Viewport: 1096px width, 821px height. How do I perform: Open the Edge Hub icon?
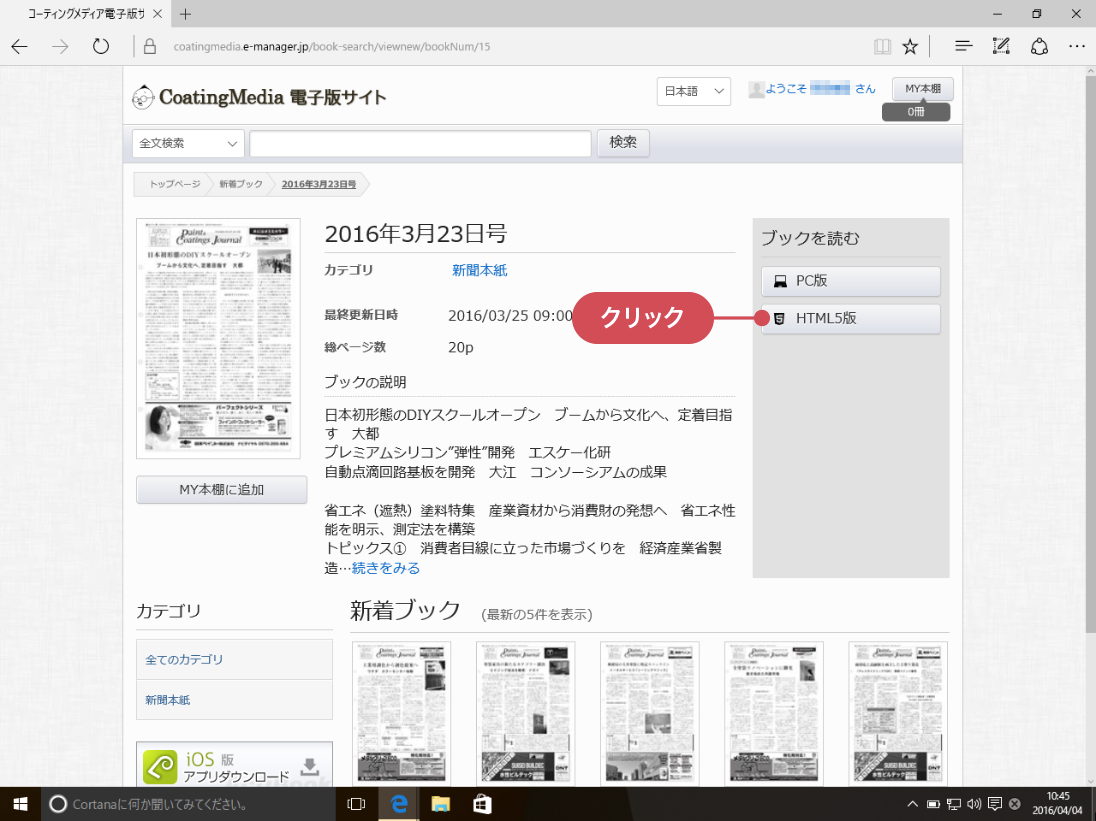[x=963, y=46]
